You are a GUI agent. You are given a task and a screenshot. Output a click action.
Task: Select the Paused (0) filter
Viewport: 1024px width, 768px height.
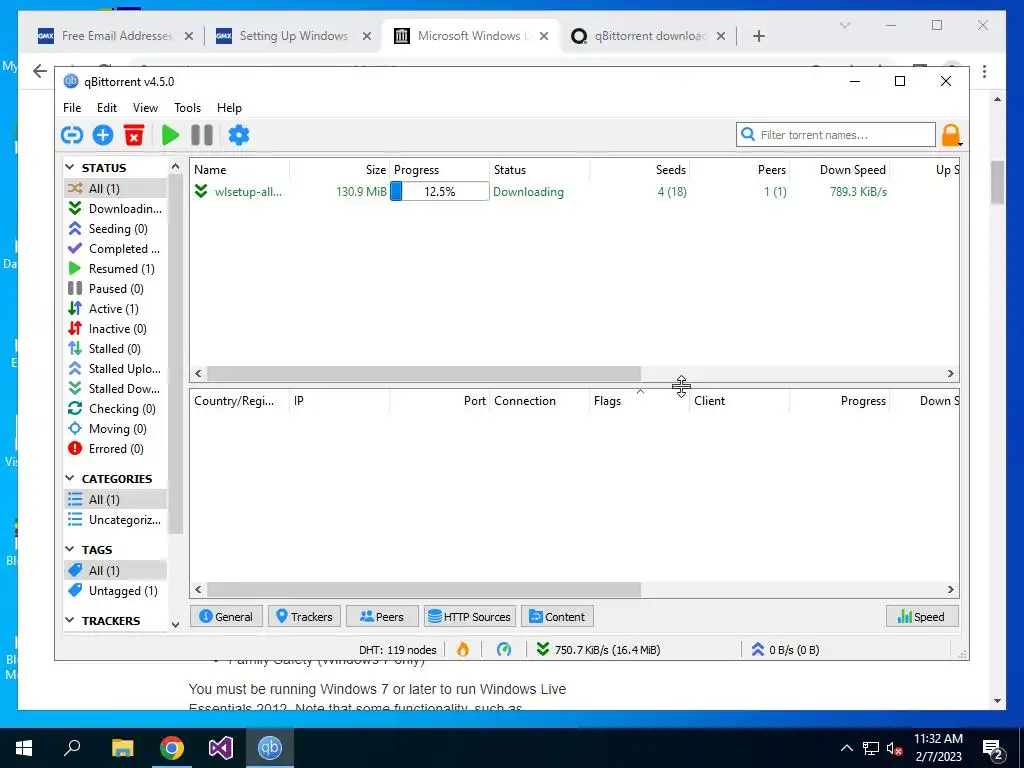pos(116,289)
